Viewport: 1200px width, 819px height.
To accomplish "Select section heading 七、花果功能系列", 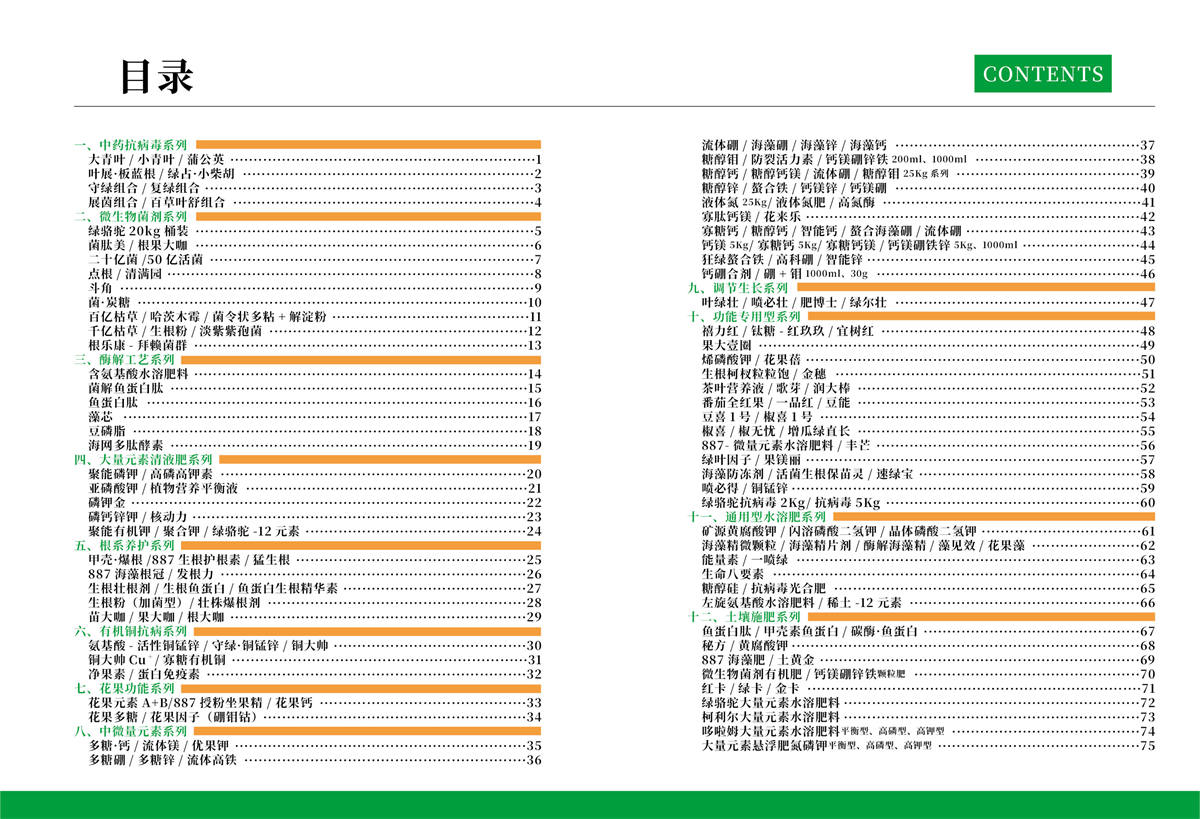I will click(125, 689).
